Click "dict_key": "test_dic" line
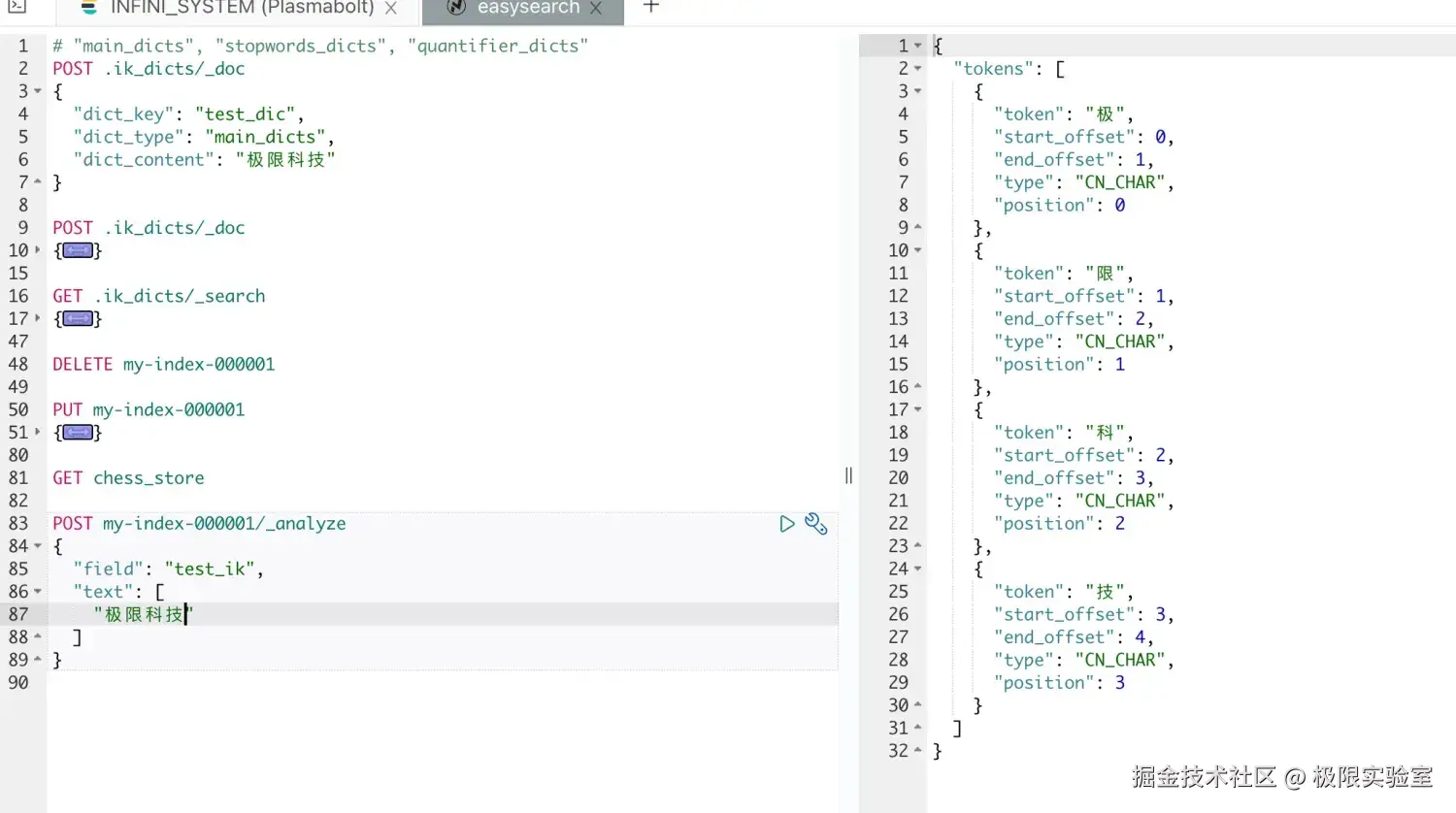Image resolution: width=1456 pixels, height=813 pixels. pyautogui.click(x=188, y=114)
